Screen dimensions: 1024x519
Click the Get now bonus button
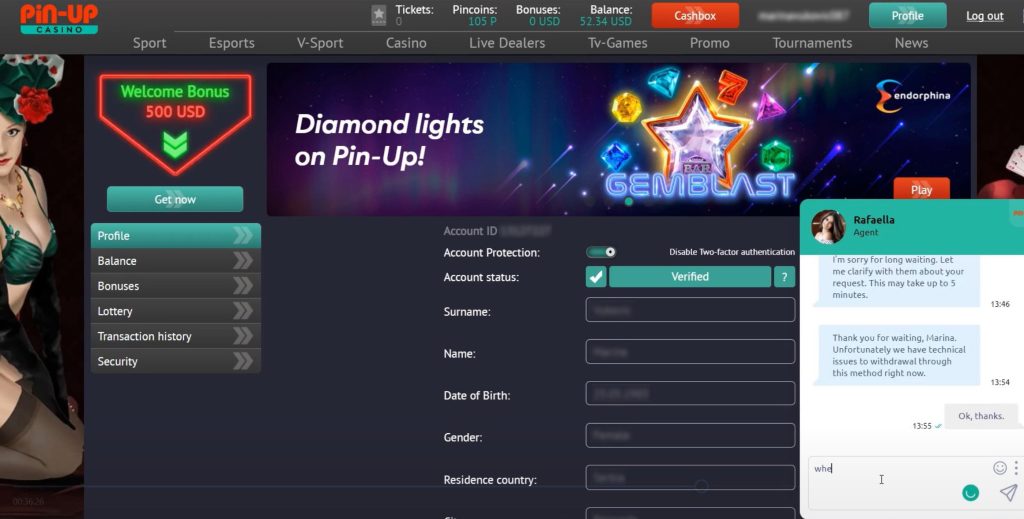pyautogui.click(x=175, y=199)
